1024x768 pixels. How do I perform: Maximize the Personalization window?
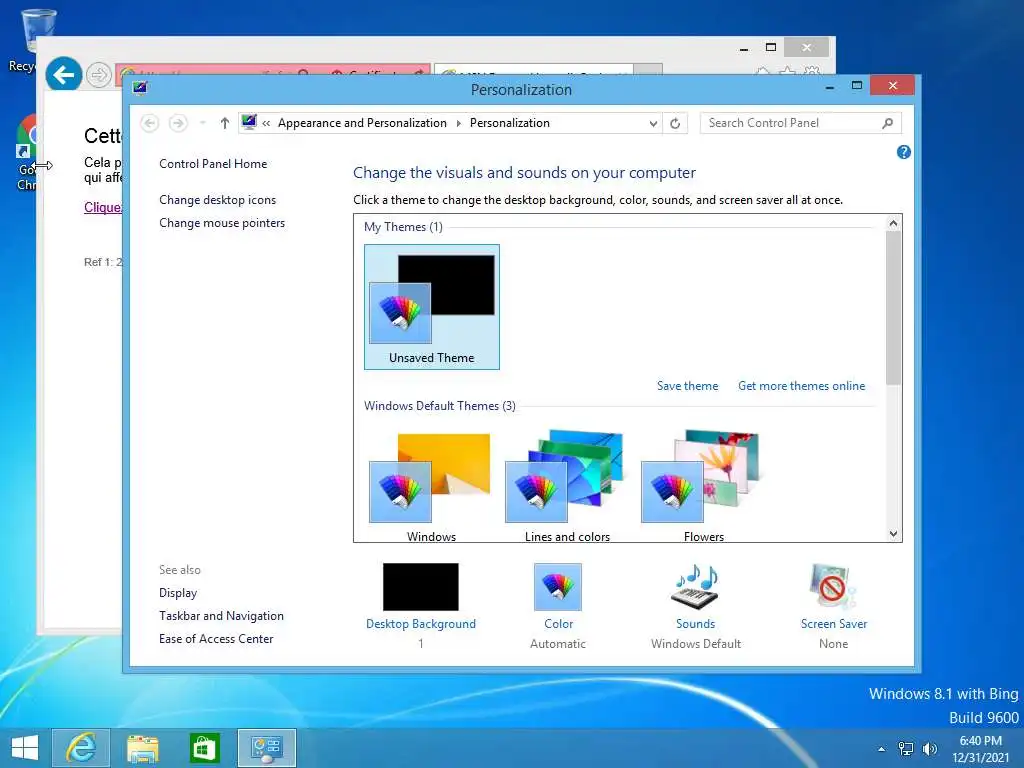point(857,86)
